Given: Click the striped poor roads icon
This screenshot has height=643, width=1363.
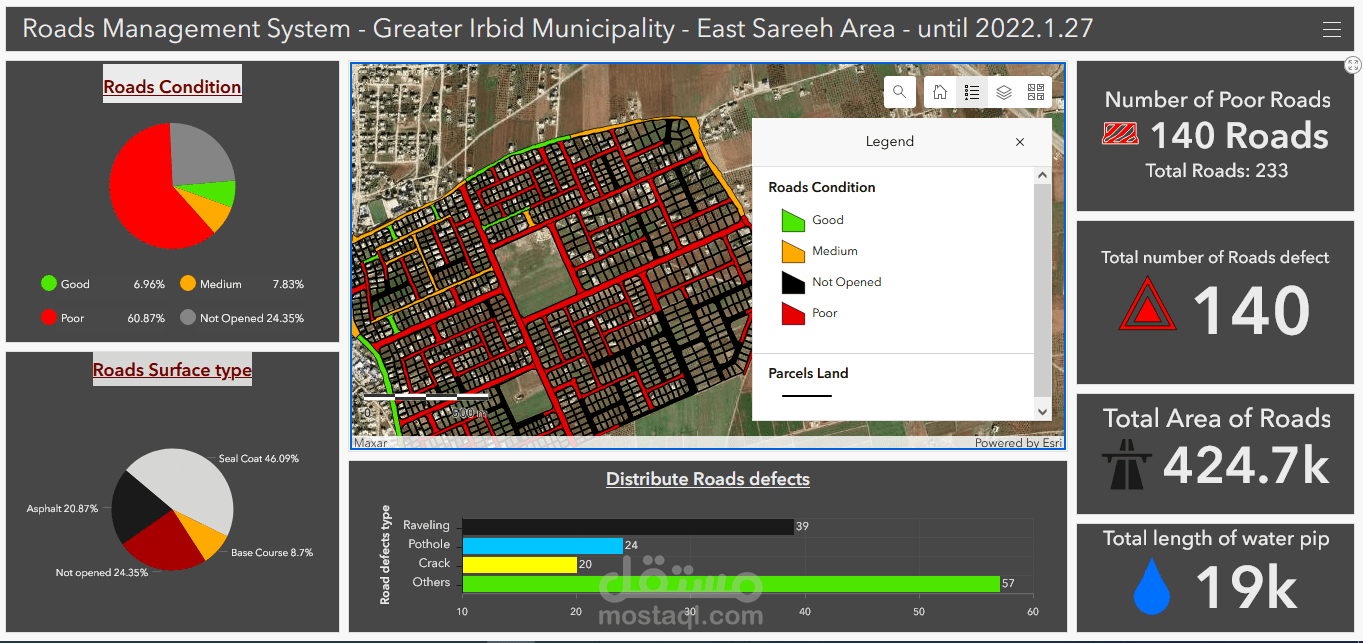Looking at the screenshot, I should click(1120, 135).
